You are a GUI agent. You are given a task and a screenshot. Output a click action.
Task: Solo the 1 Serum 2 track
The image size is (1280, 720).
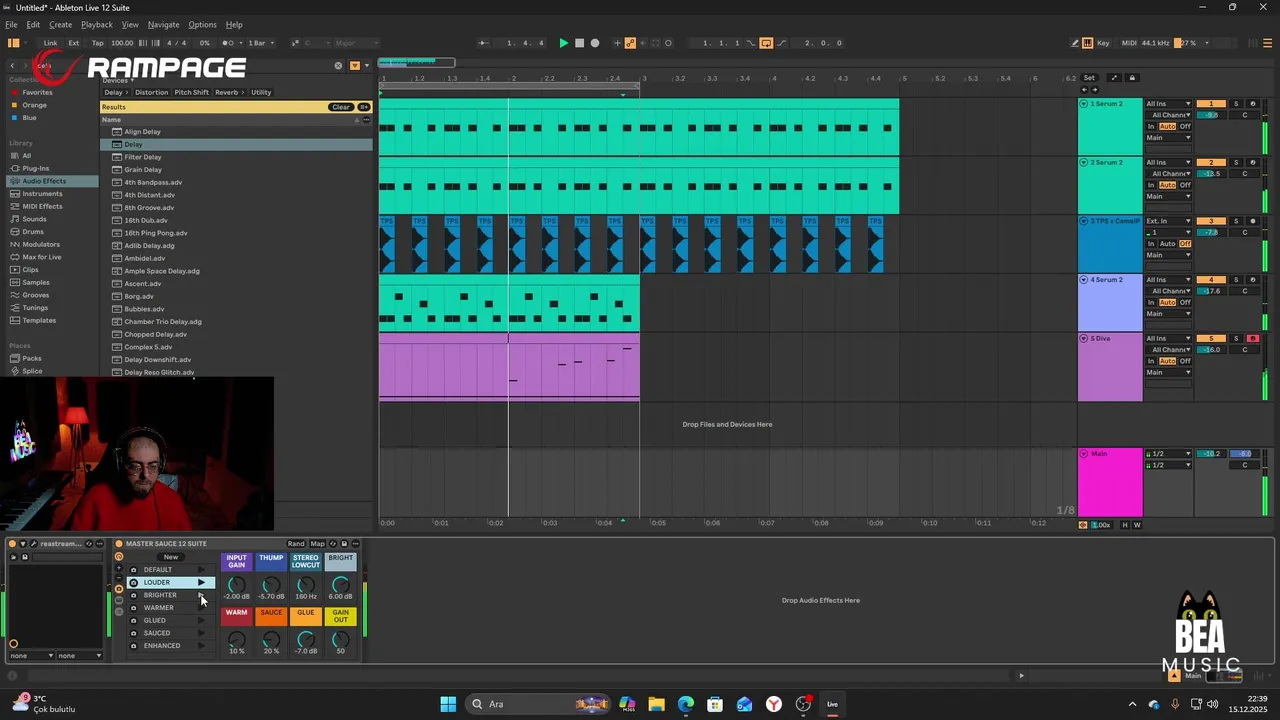pos(1236,104)
